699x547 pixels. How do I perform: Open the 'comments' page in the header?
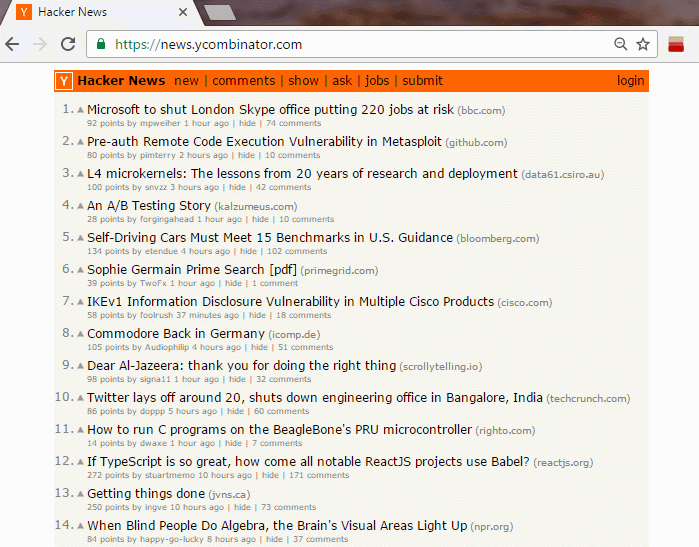[244, 81]
